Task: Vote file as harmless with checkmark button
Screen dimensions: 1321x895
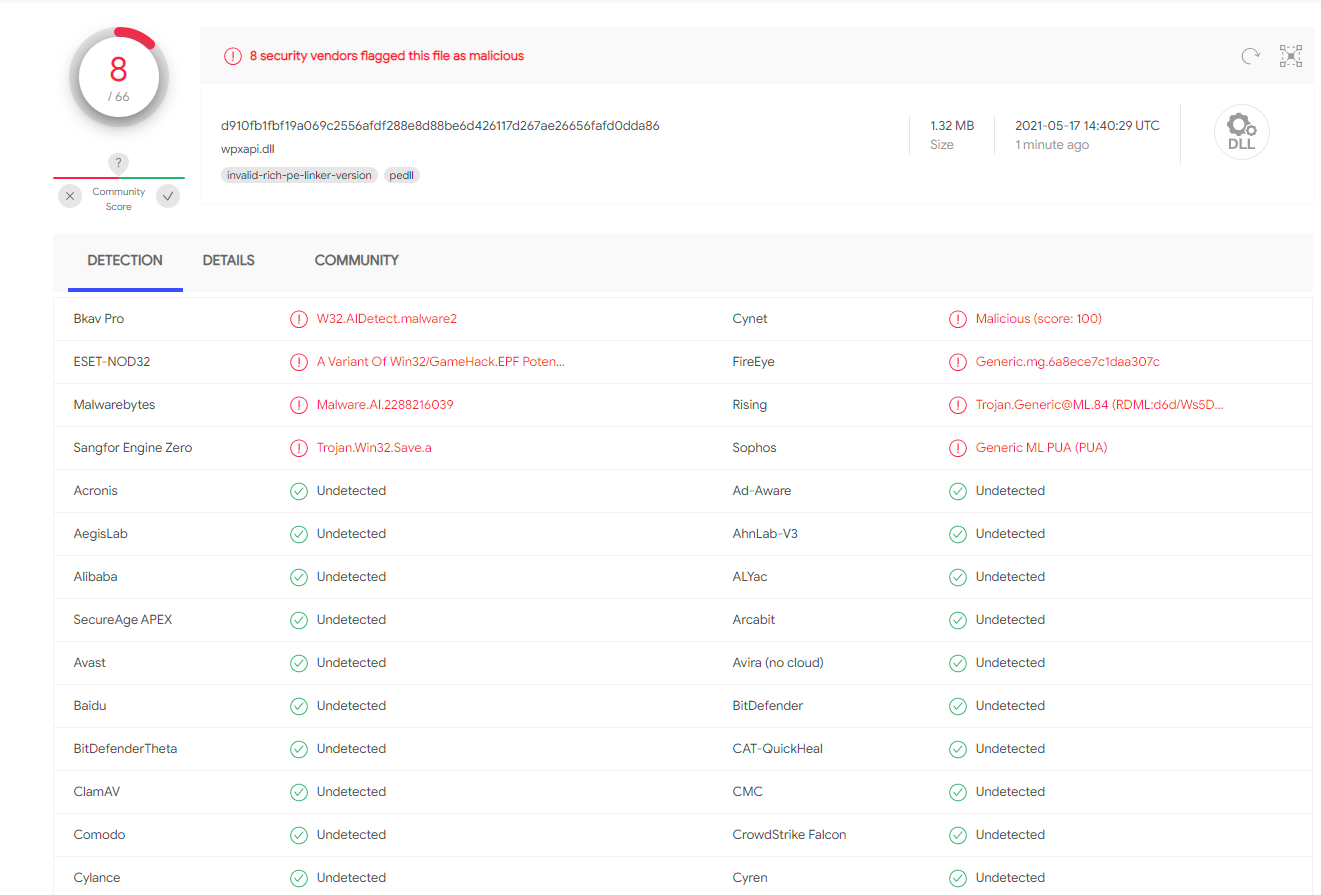Action: pyautogui.click(x=168, y=196)
